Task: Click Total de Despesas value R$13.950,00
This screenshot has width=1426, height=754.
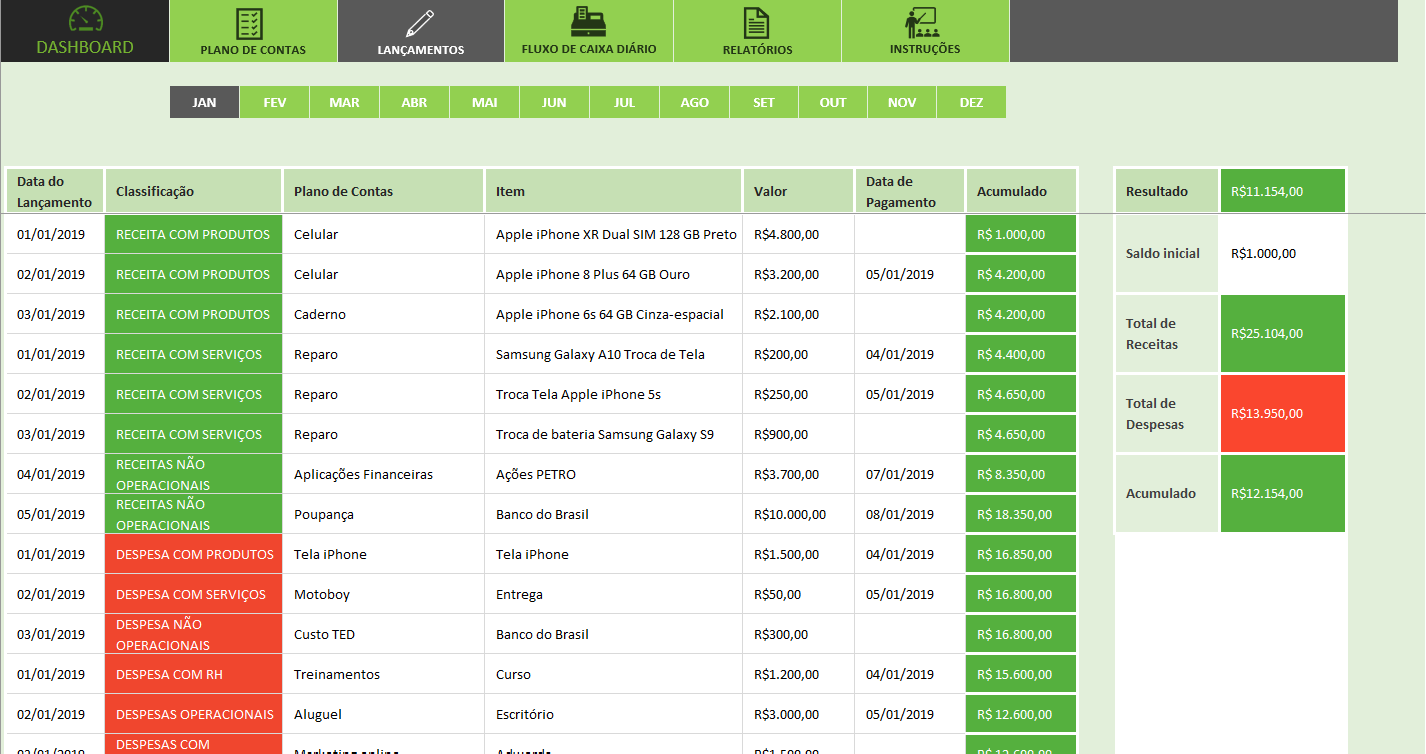Action: pyautogui.click(x=1283, y=413)
